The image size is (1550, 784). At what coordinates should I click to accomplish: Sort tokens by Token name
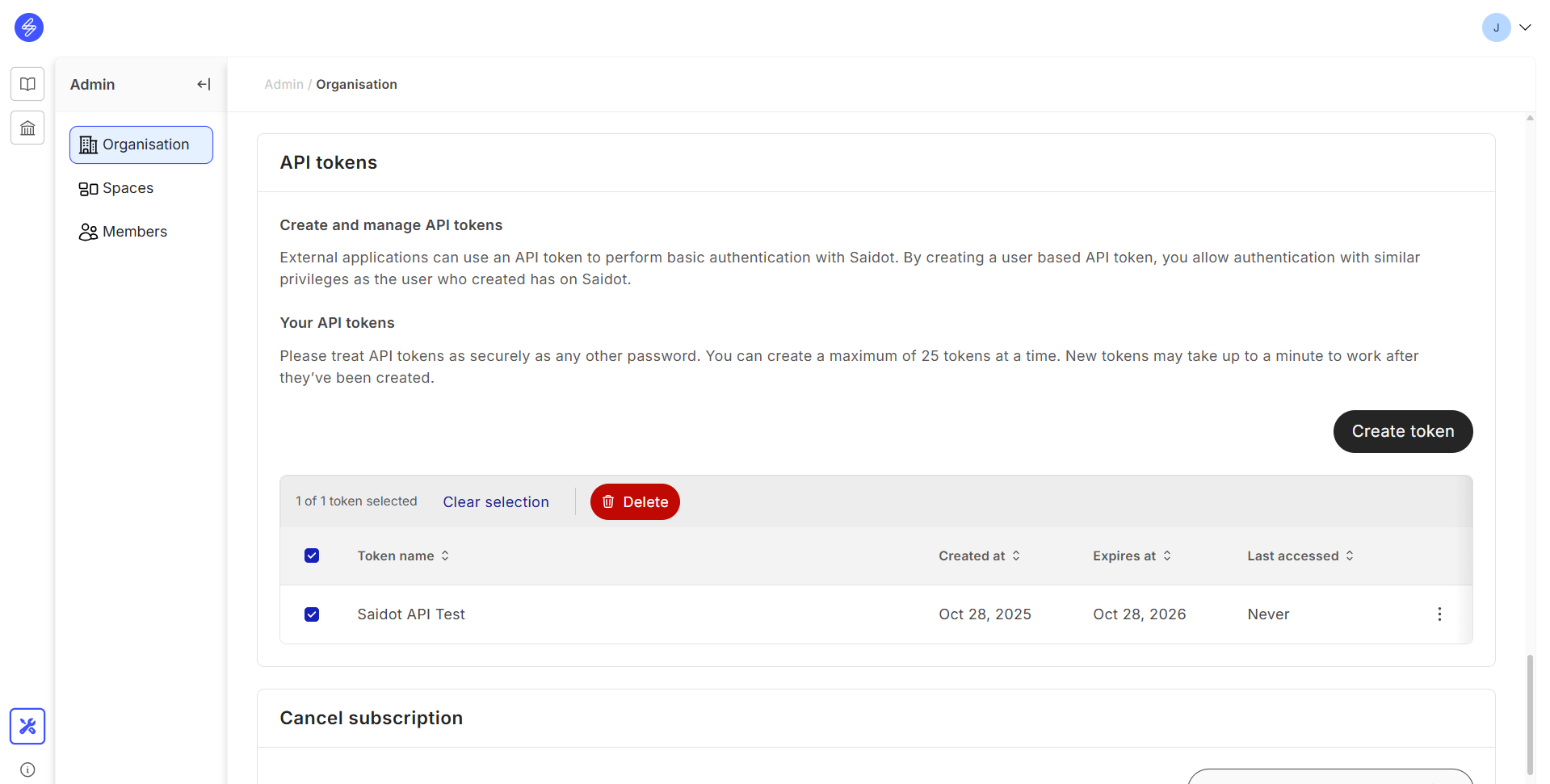point(403,556)
